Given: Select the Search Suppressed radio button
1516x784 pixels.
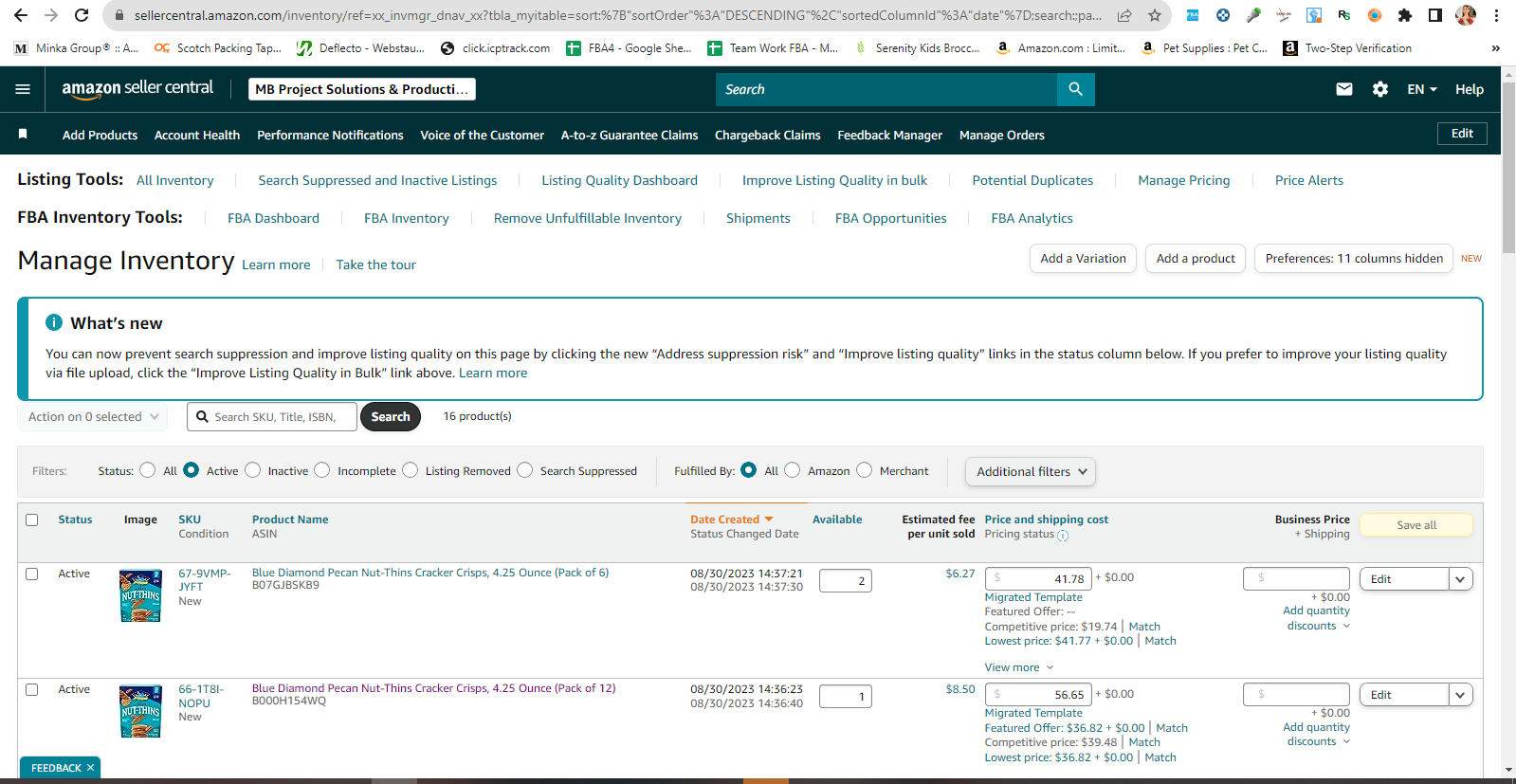Looking at the screenshot, I should 524,470.
